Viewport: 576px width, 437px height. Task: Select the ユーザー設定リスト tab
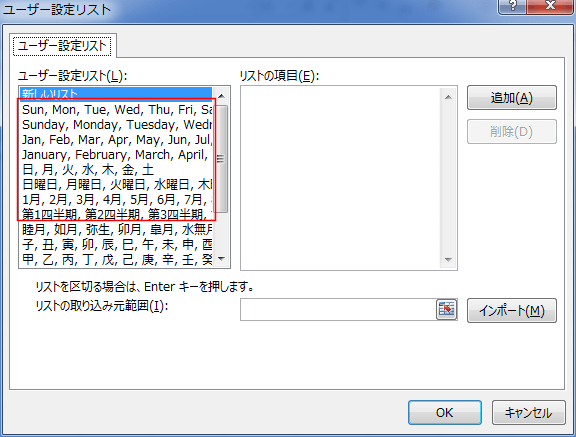pos(62,46)
